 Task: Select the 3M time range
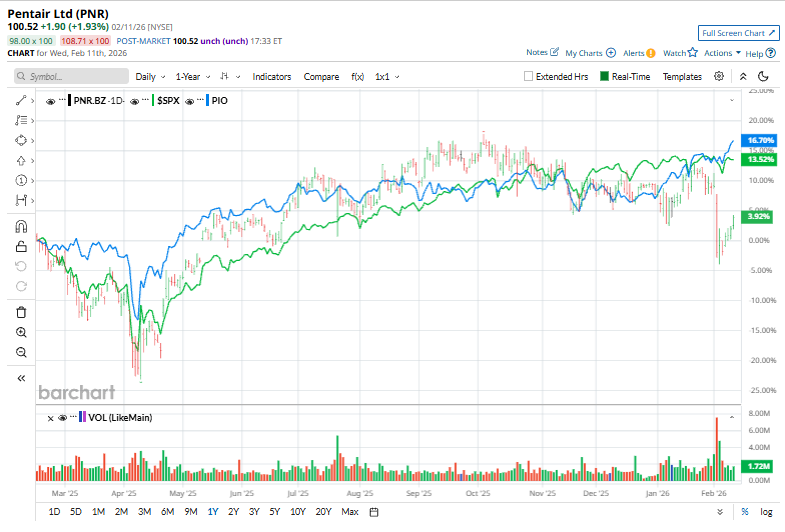click(x=145, y=512)
